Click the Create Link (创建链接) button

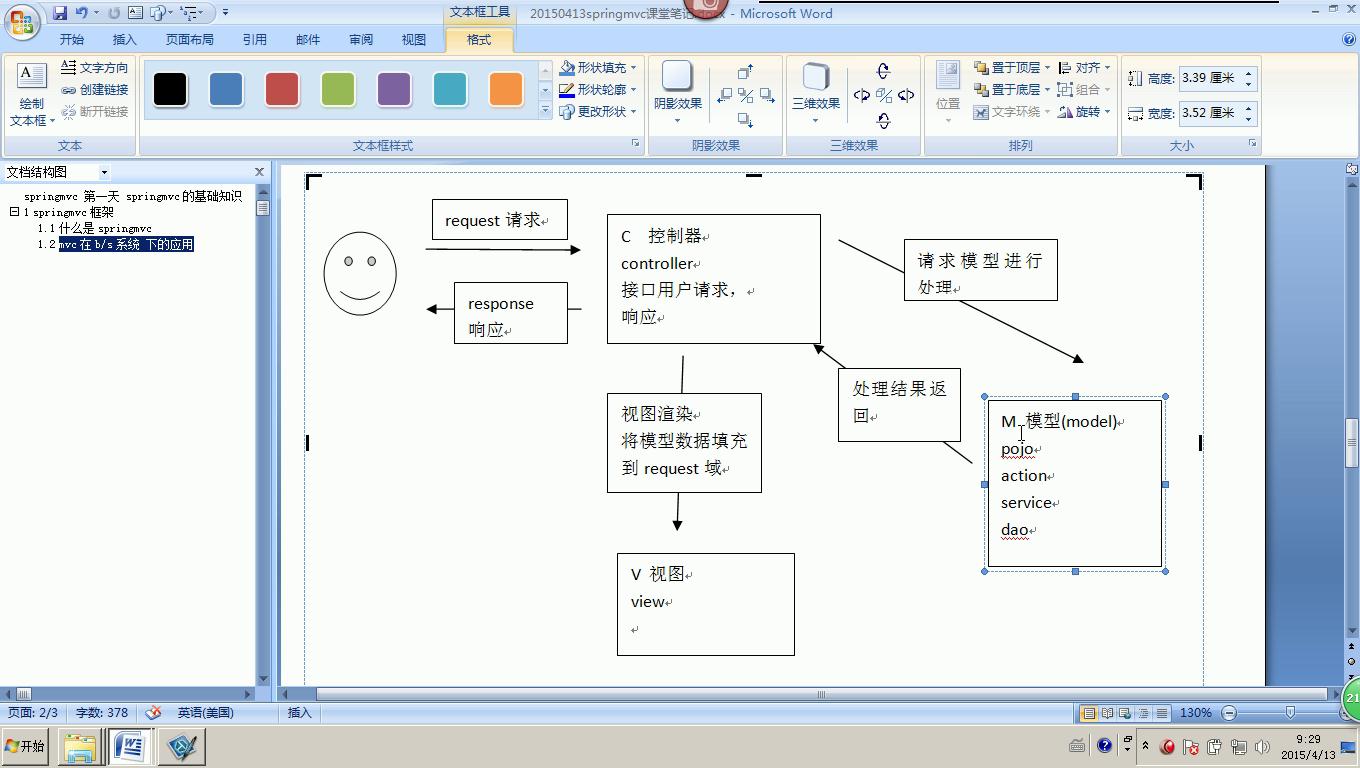[x=95, y=89]
